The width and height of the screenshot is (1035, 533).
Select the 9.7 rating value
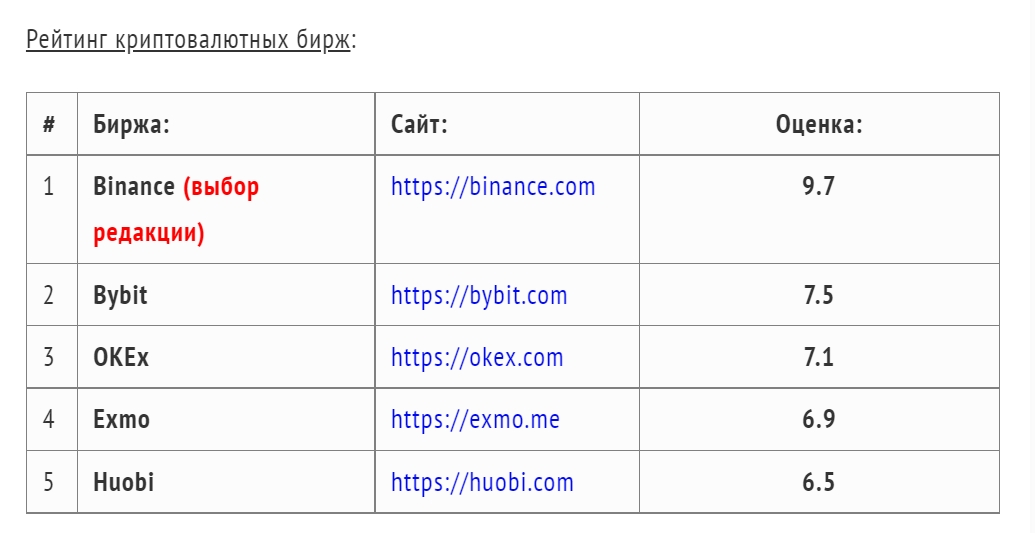click(819, 187)
